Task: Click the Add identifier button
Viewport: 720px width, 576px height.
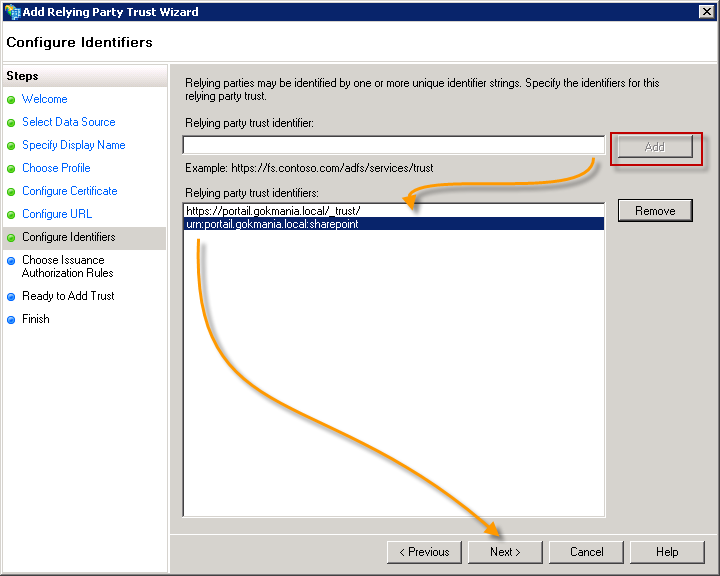Action: (655, 147)
